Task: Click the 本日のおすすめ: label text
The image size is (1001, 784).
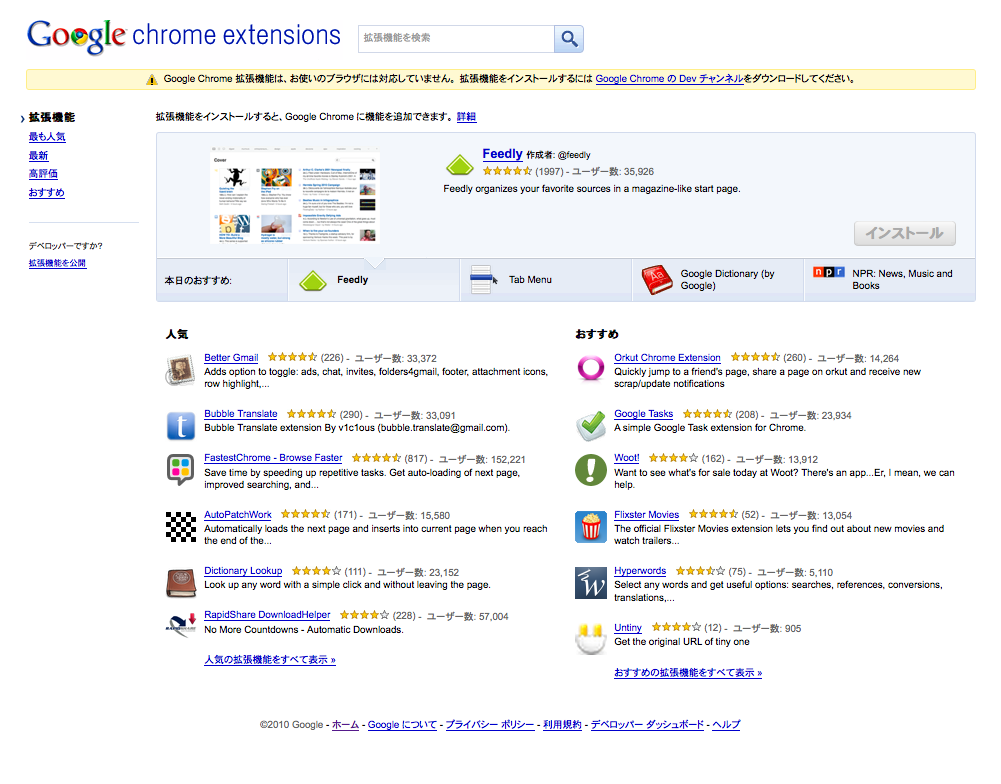Action: click(198, 280)
